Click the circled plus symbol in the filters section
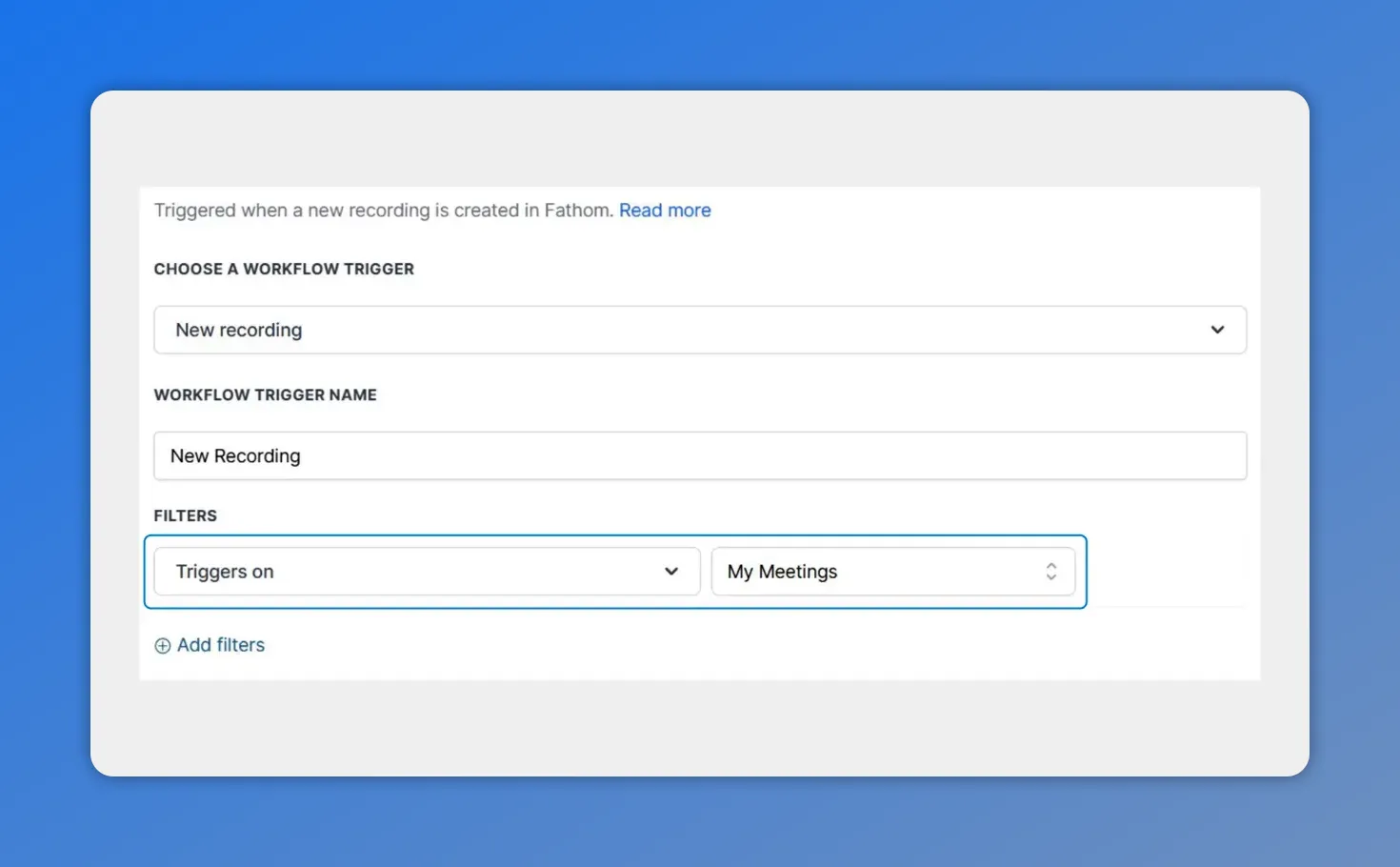 coord(162,645)
